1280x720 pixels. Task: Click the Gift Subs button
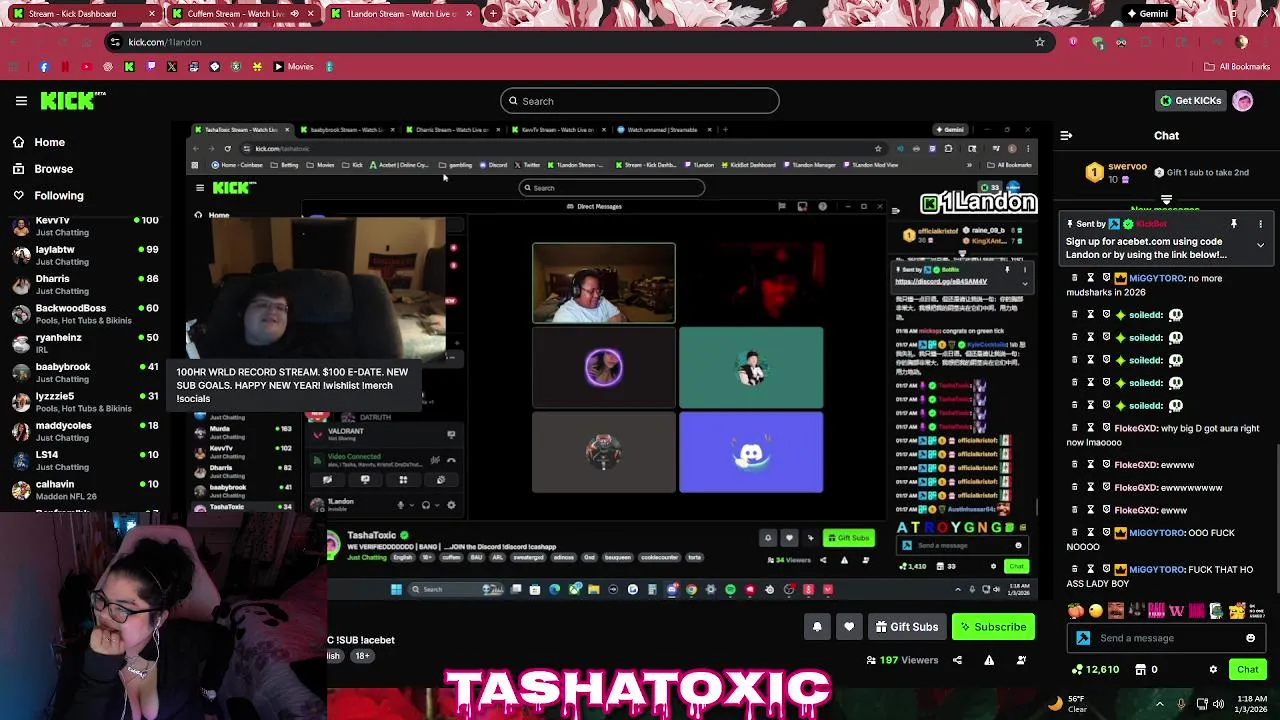[906, 627]
